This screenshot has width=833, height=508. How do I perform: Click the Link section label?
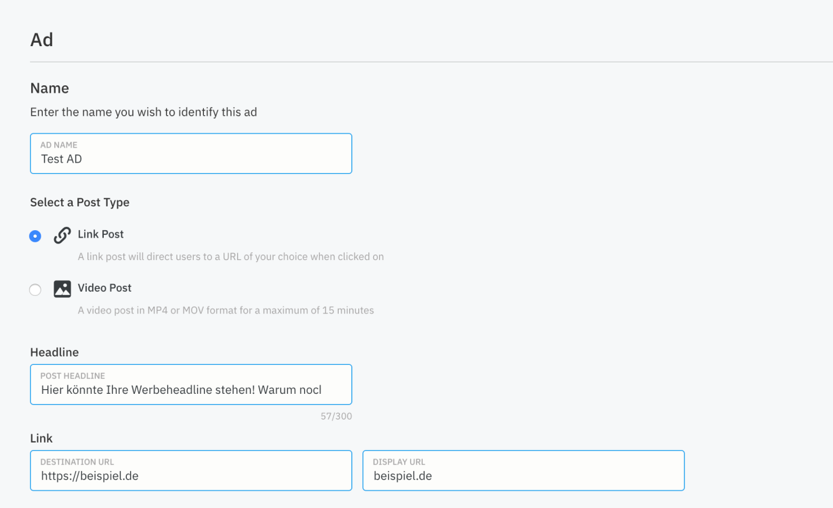[x=41, y=438]
